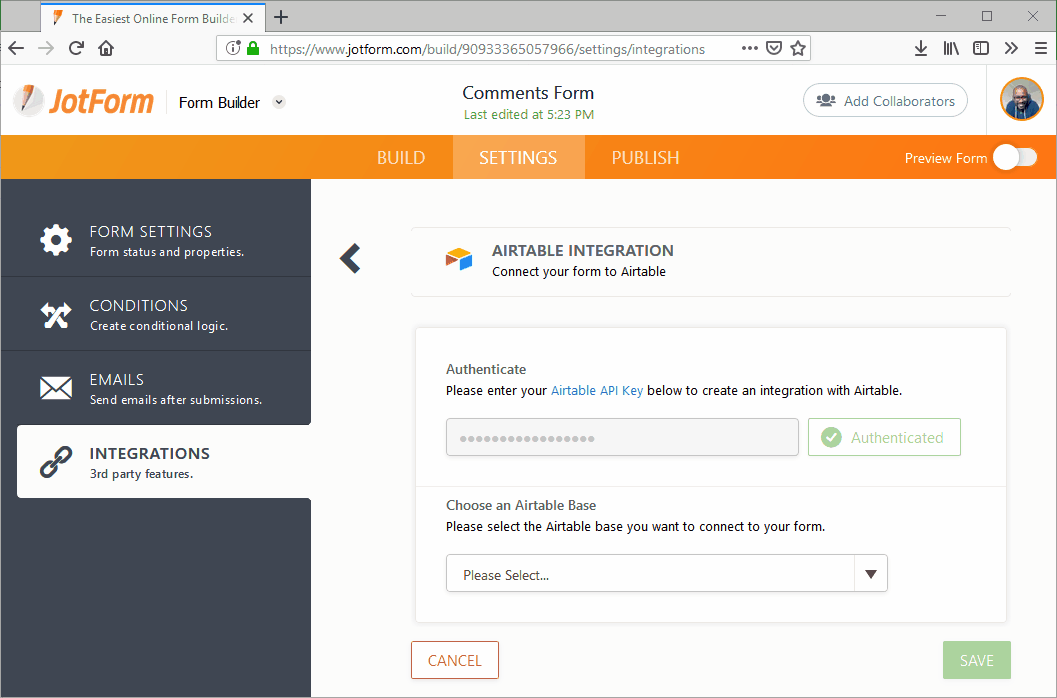Open page actions three-dot menu
1057x698 pixels.
[x=749, y=48]
